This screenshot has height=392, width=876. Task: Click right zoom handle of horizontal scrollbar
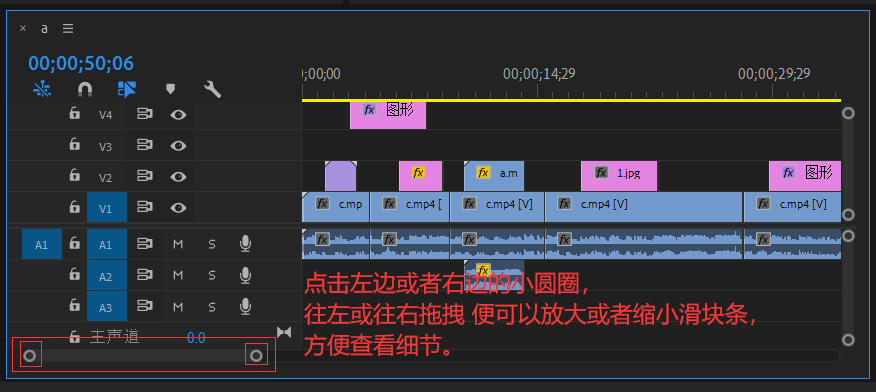[x=256, y=356]
